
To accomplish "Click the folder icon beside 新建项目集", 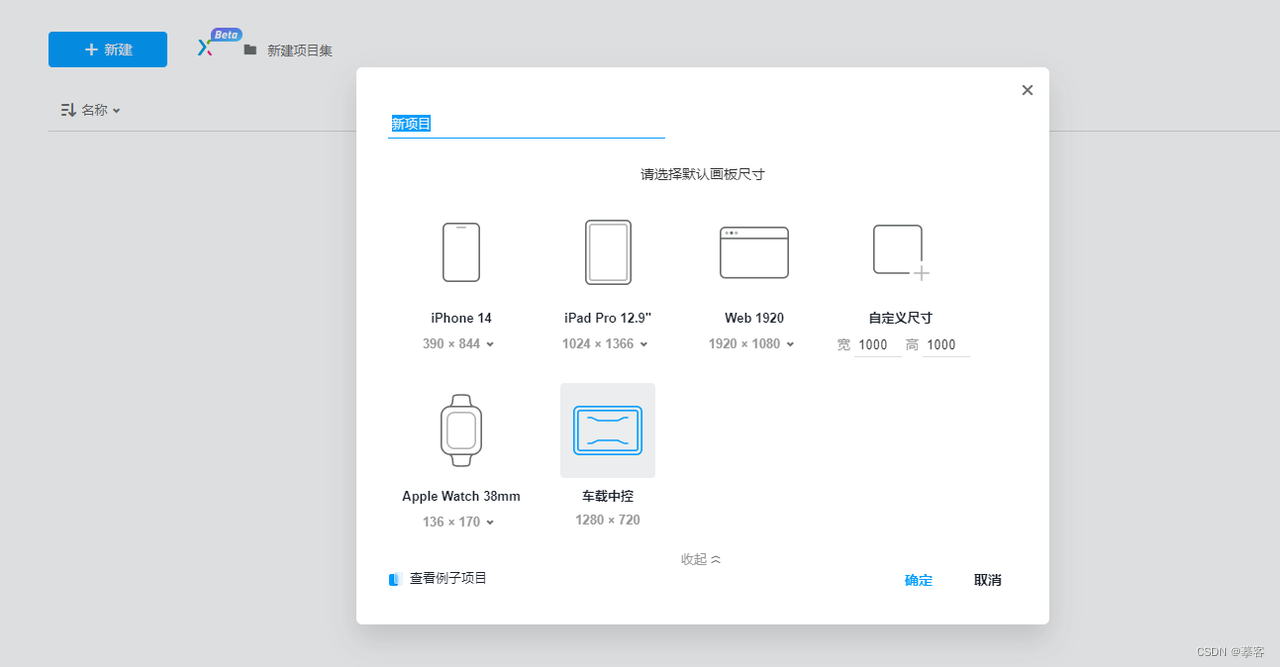I will (250, 49).
